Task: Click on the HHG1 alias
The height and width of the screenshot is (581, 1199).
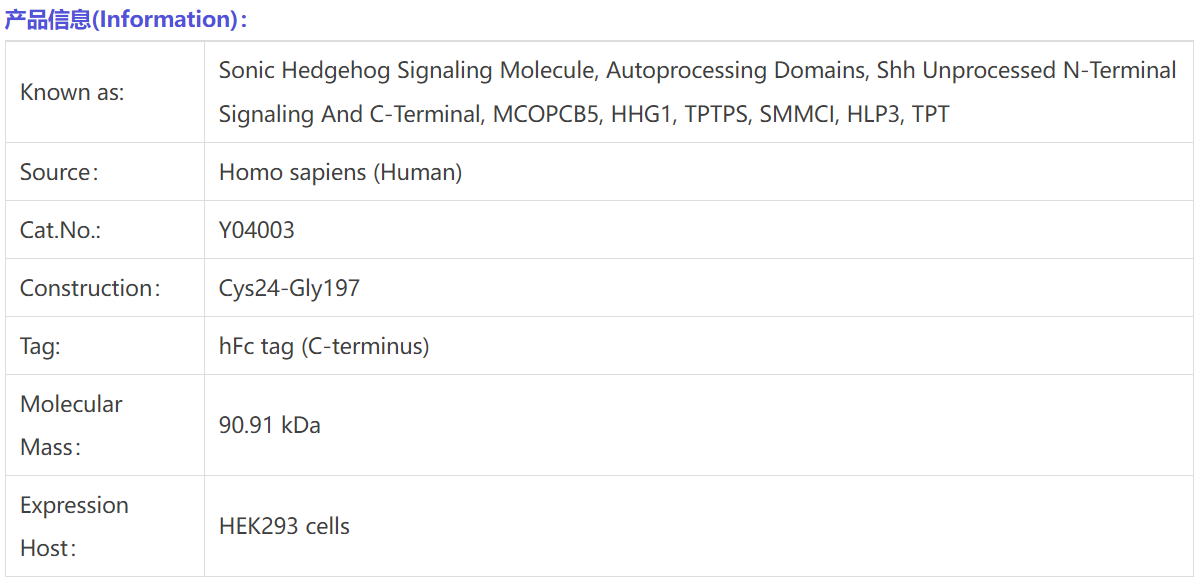Action: (641, 114)
